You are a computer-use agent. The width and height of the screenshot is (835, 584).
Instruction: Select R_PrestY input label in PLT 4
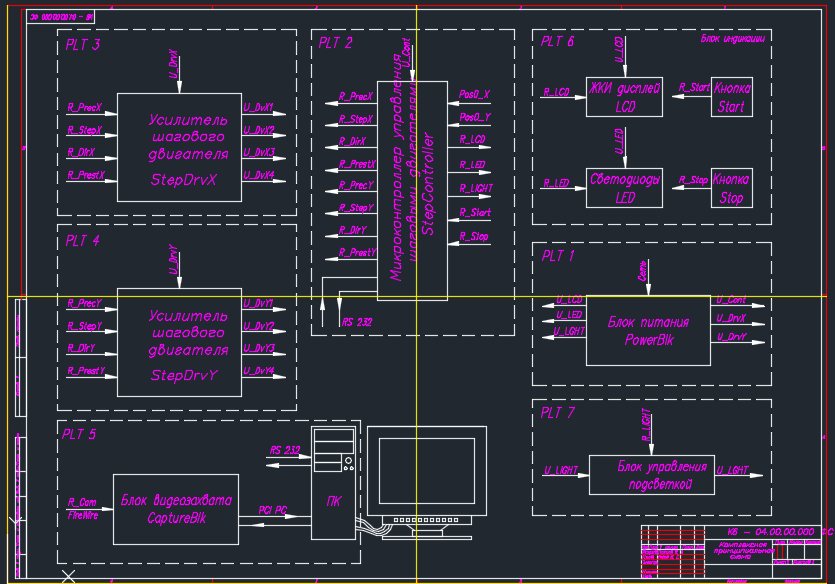point(86,371)
